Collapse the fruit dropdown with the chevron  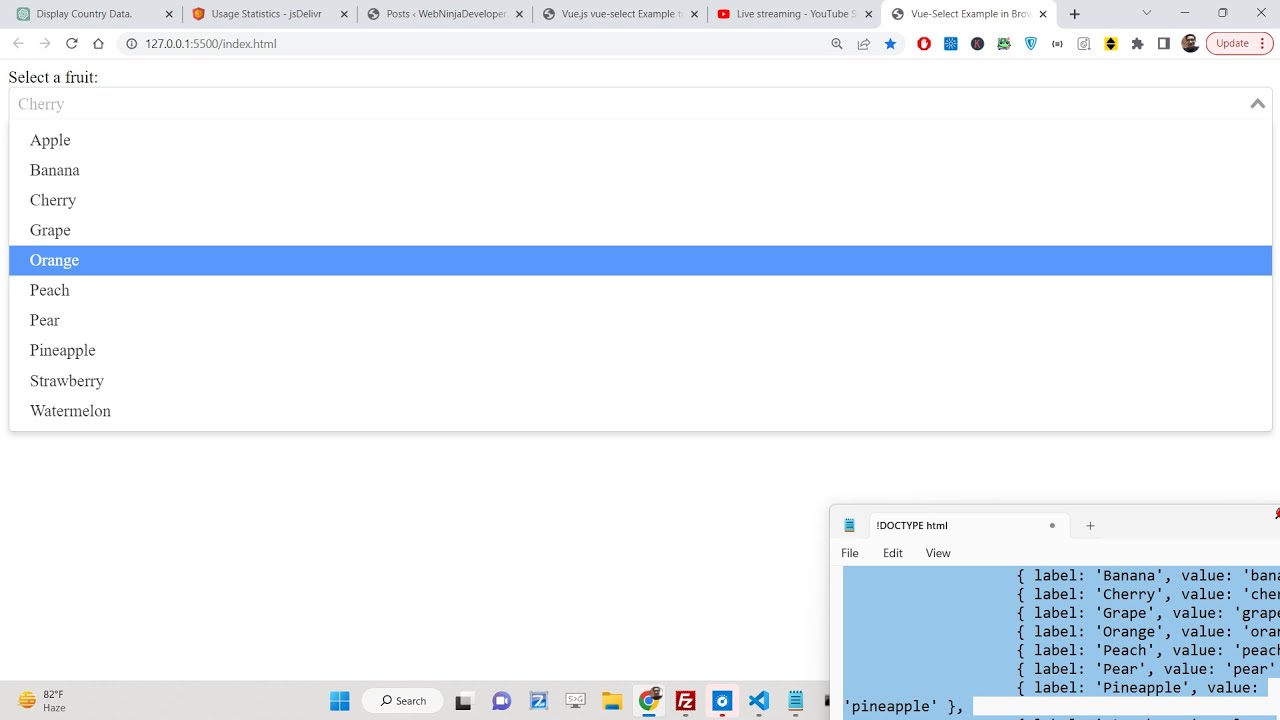1257,104
